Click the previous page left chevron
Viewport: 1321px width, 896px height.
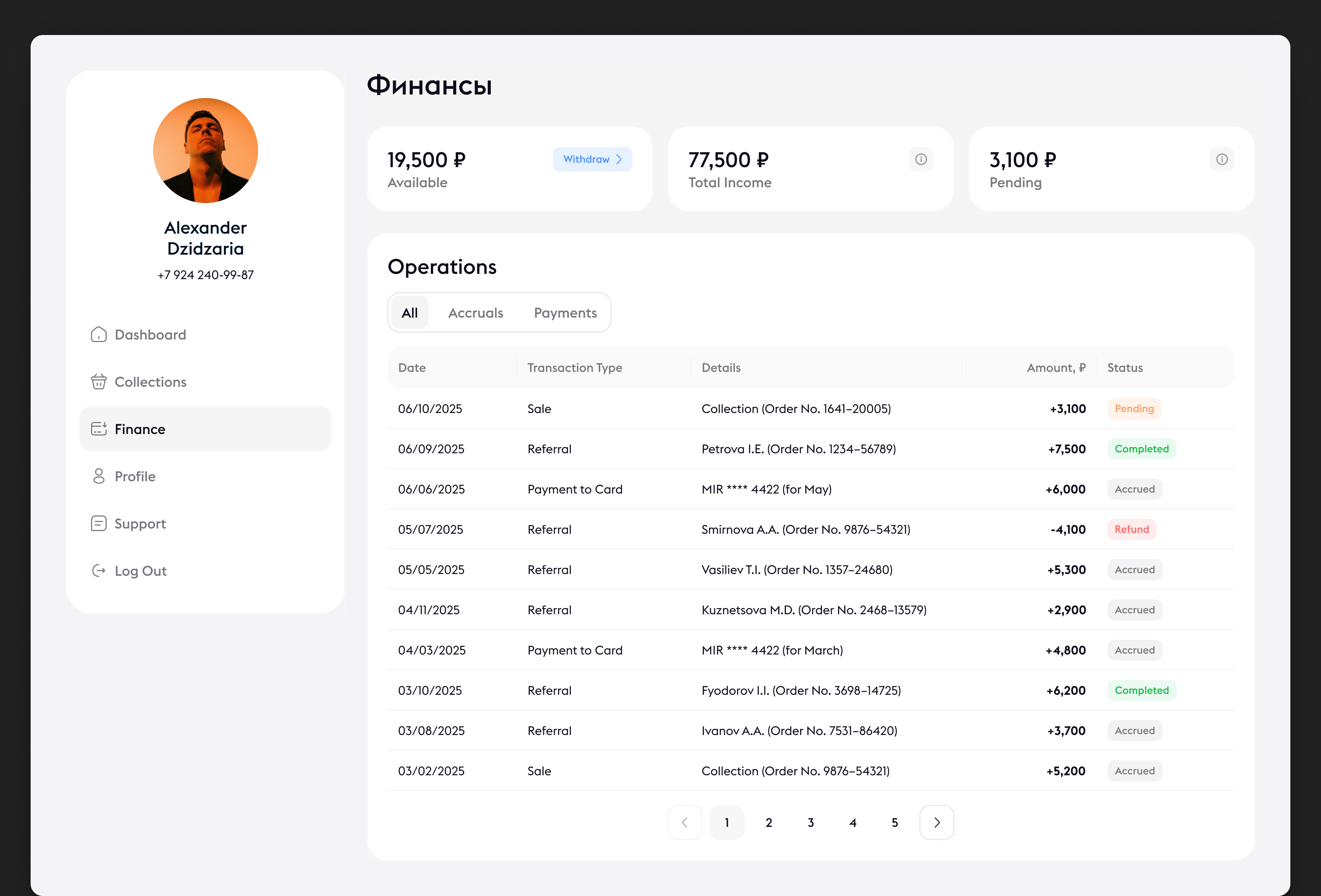pyautogui.click(x=685, y=822)
